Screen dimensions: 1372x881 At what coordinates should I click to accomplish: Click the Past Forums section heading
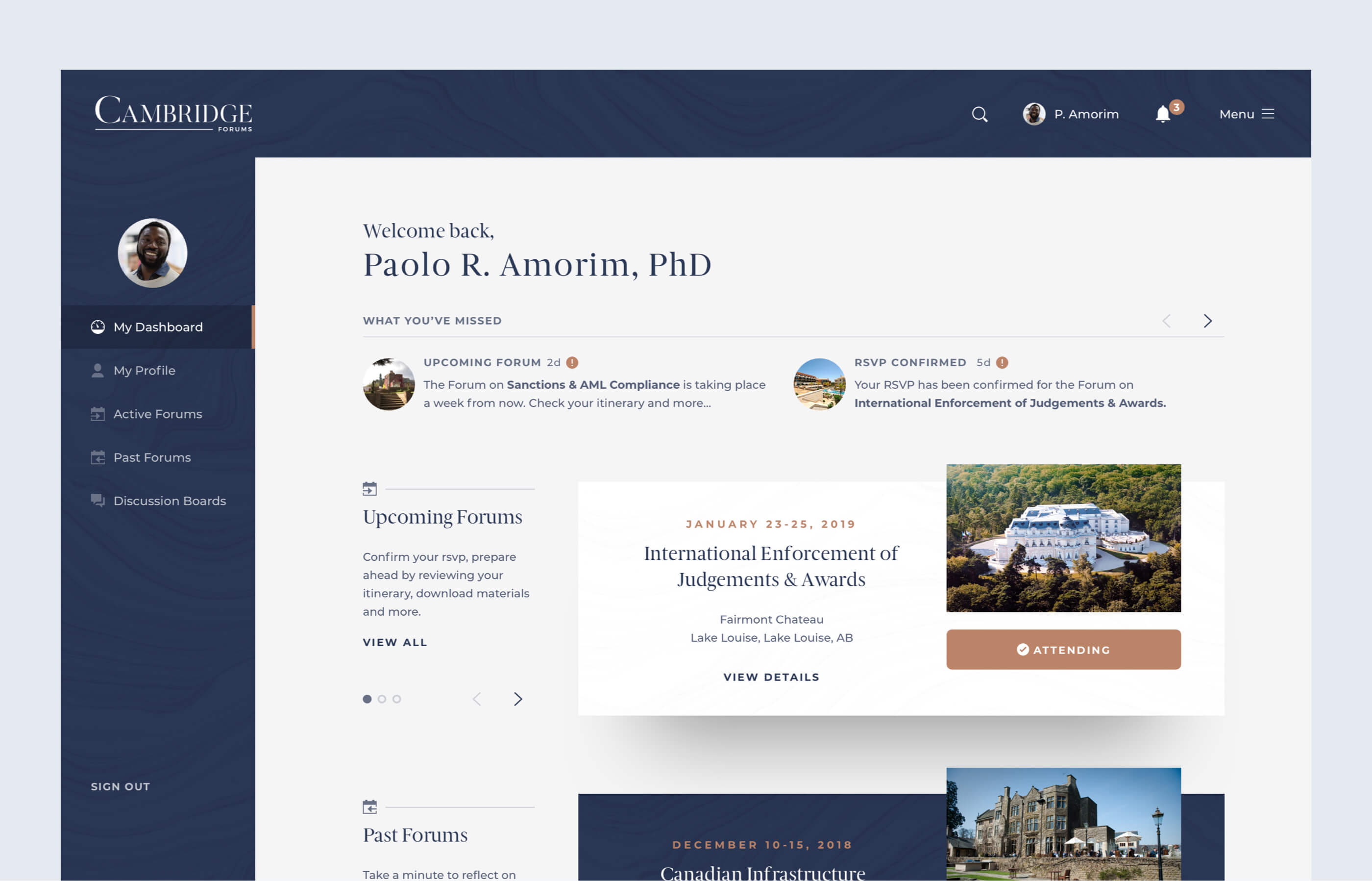415,835
